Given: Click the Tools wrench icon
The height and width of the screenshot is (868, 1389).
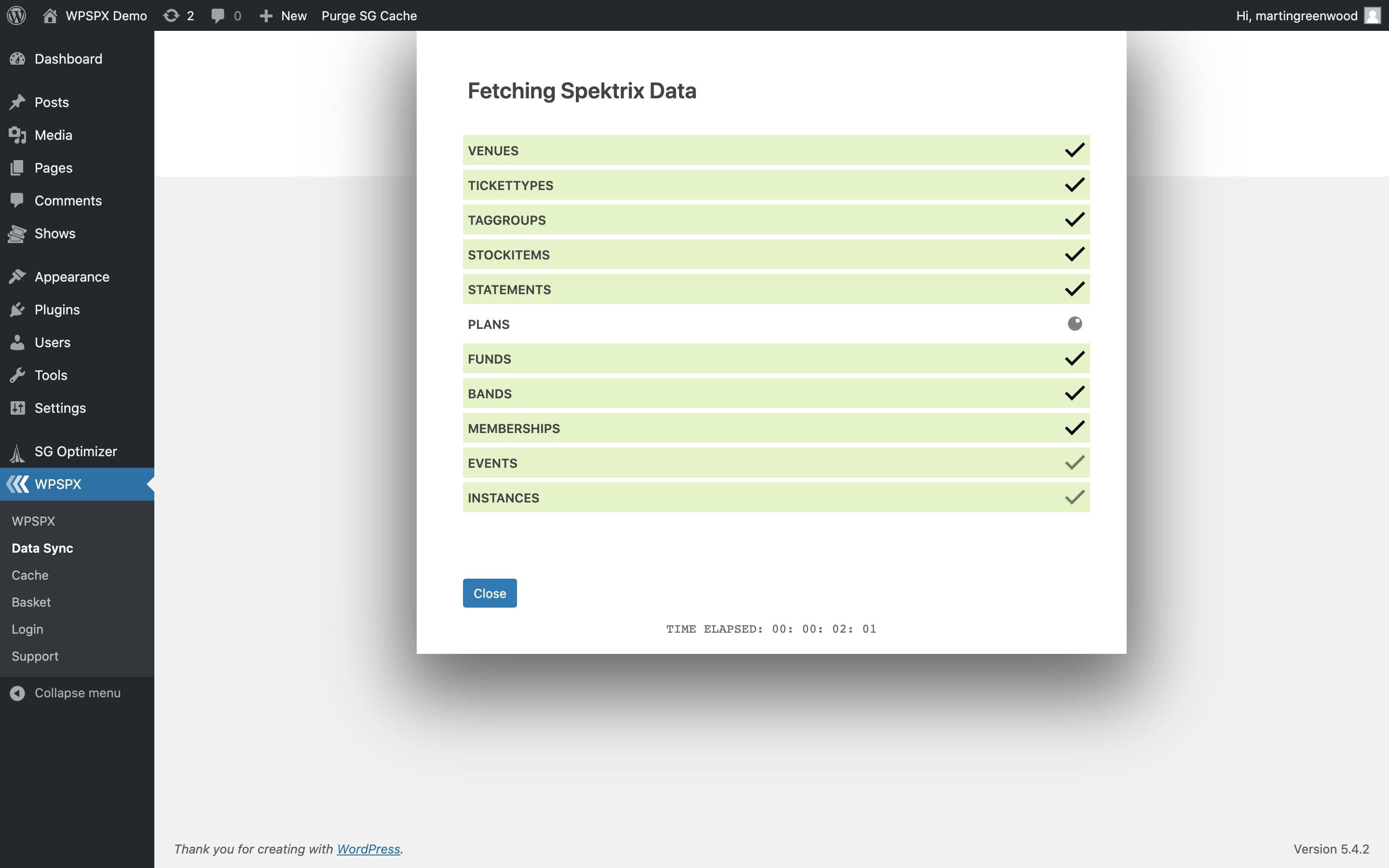Looking at the screenshot, I should tap(17, 375).
